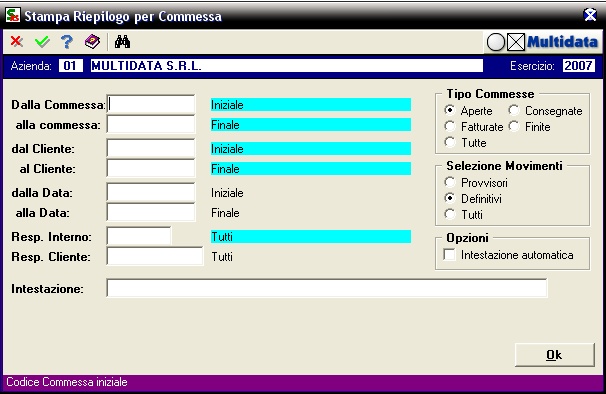This screenshot has width=606, height=394.
Task: Close the Stampa Riepilogo per Commessa window
Action: tap(590, 15)
